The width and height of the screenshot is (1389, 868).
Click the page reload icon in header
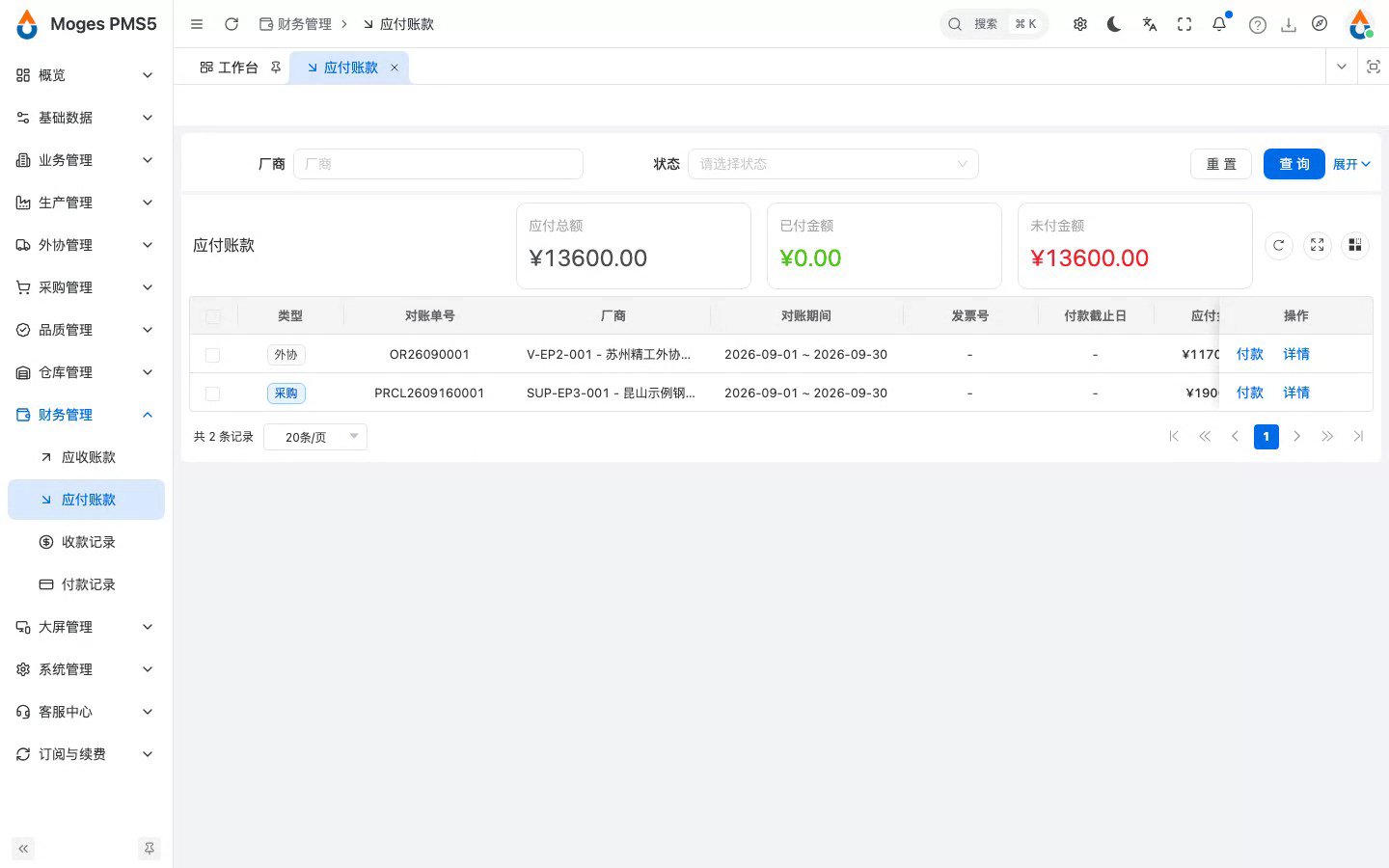point(231,24)
